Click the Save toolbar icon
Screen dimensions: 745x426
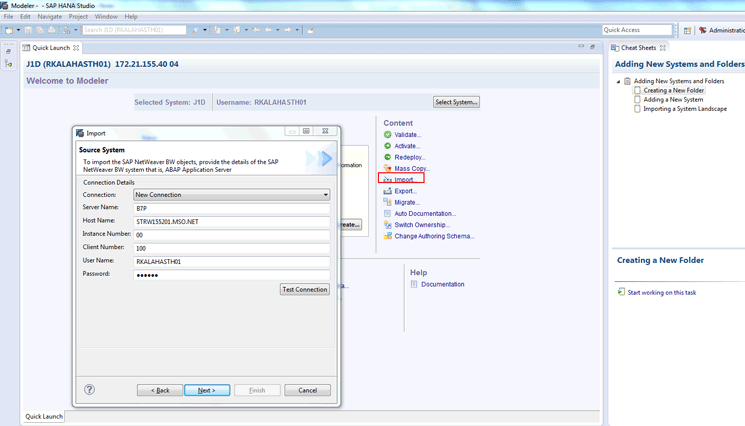(28, 30)
